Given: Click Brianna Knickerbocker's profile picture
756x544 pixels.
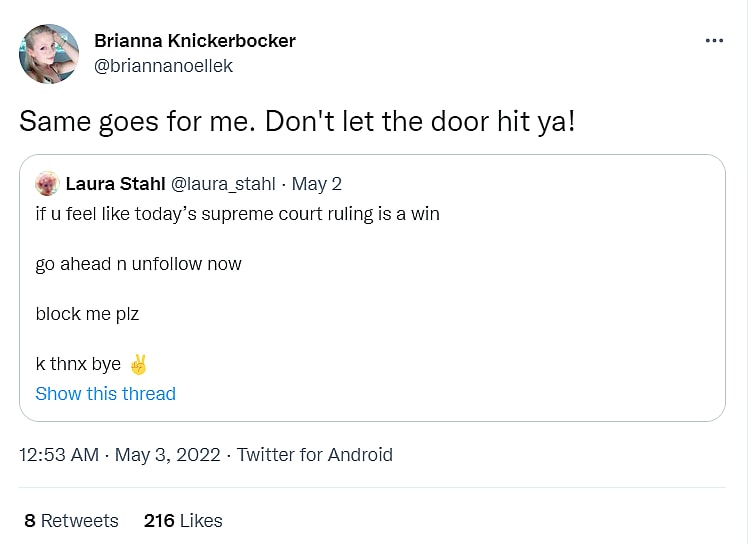Looking at the screenshot, I should 49,54.
